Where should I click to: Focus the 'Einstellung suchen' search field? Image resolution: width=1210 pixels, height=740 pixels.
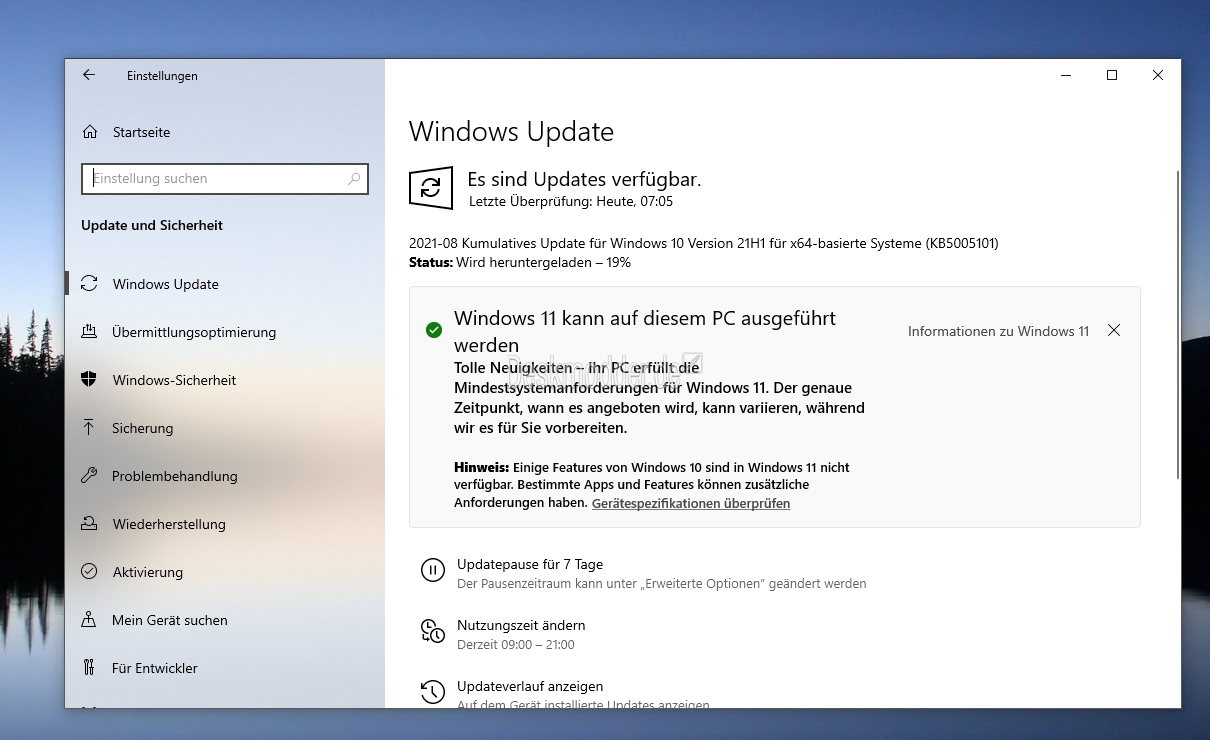(x=225, y=179)
